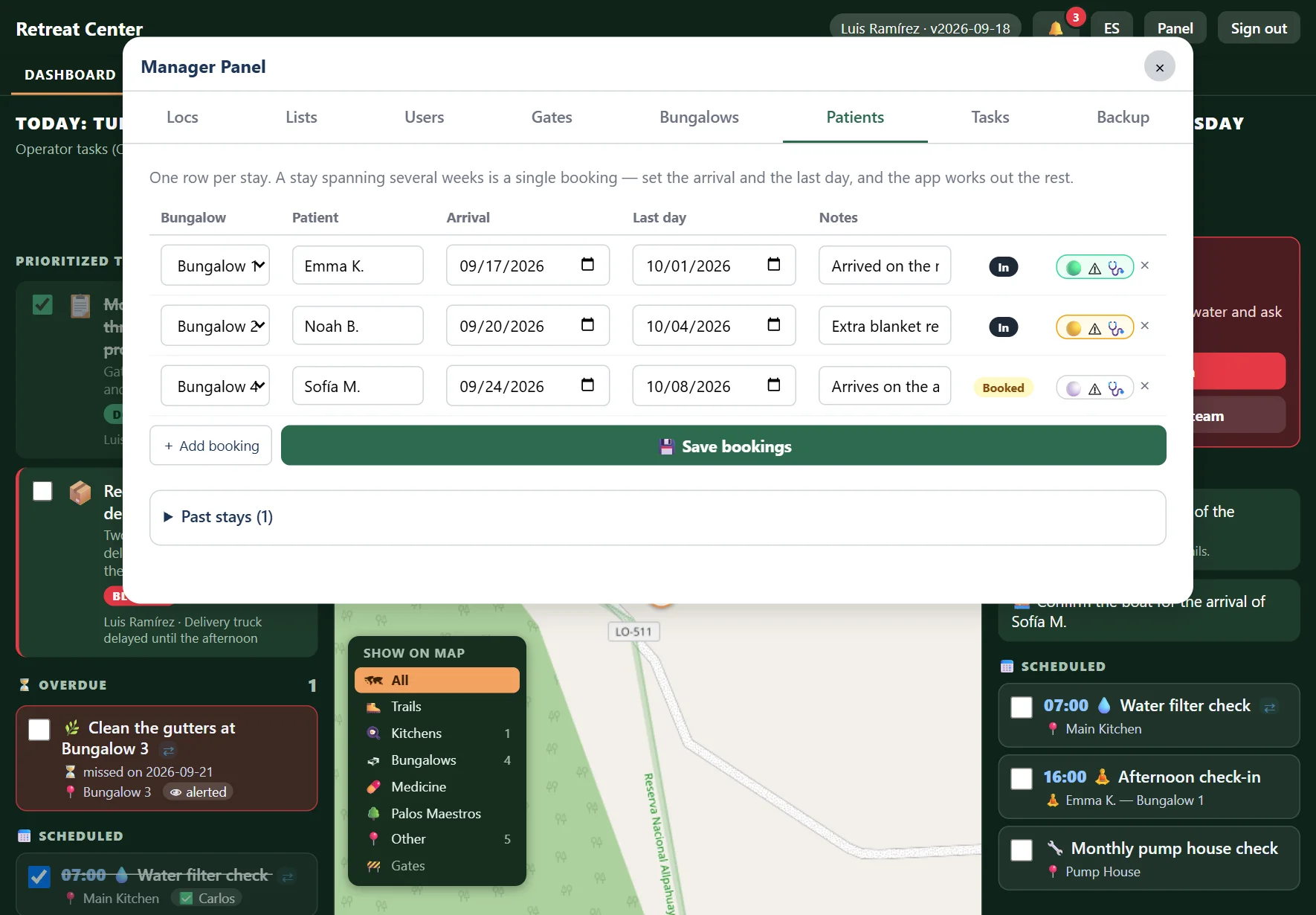Tick the Clean the gutters task checkbox
The width and height of the screenshot is (1316, 915).
(39, 730)
